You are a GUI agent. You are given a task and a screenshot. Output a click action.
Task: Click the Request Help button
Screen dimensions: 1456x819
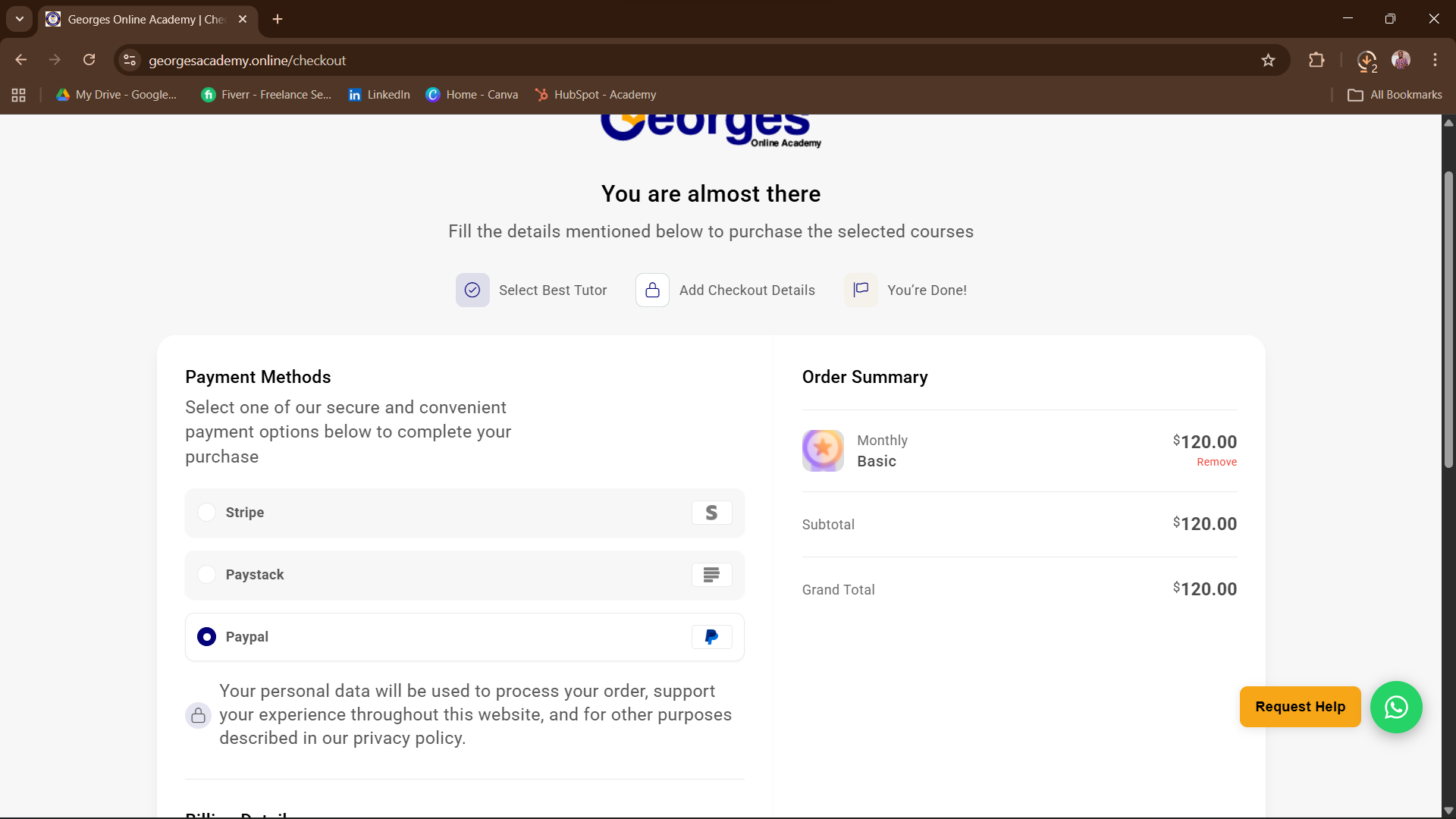click(1300, 707)
